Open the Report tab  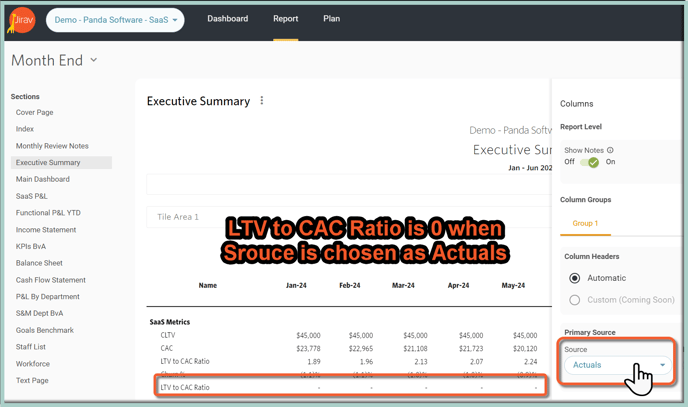tap(285, 18)
